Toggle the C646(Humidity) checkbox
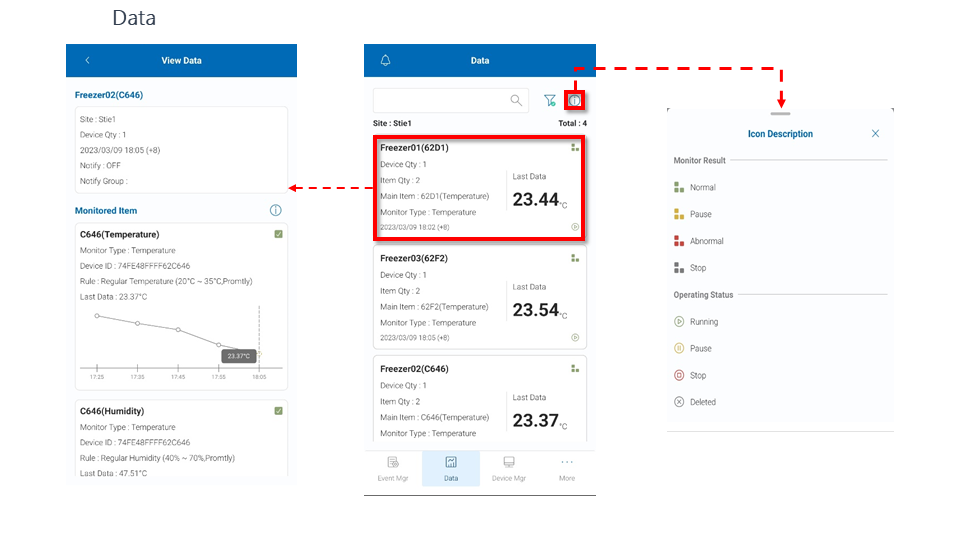960x540 pixels. [x=278, y=410]
